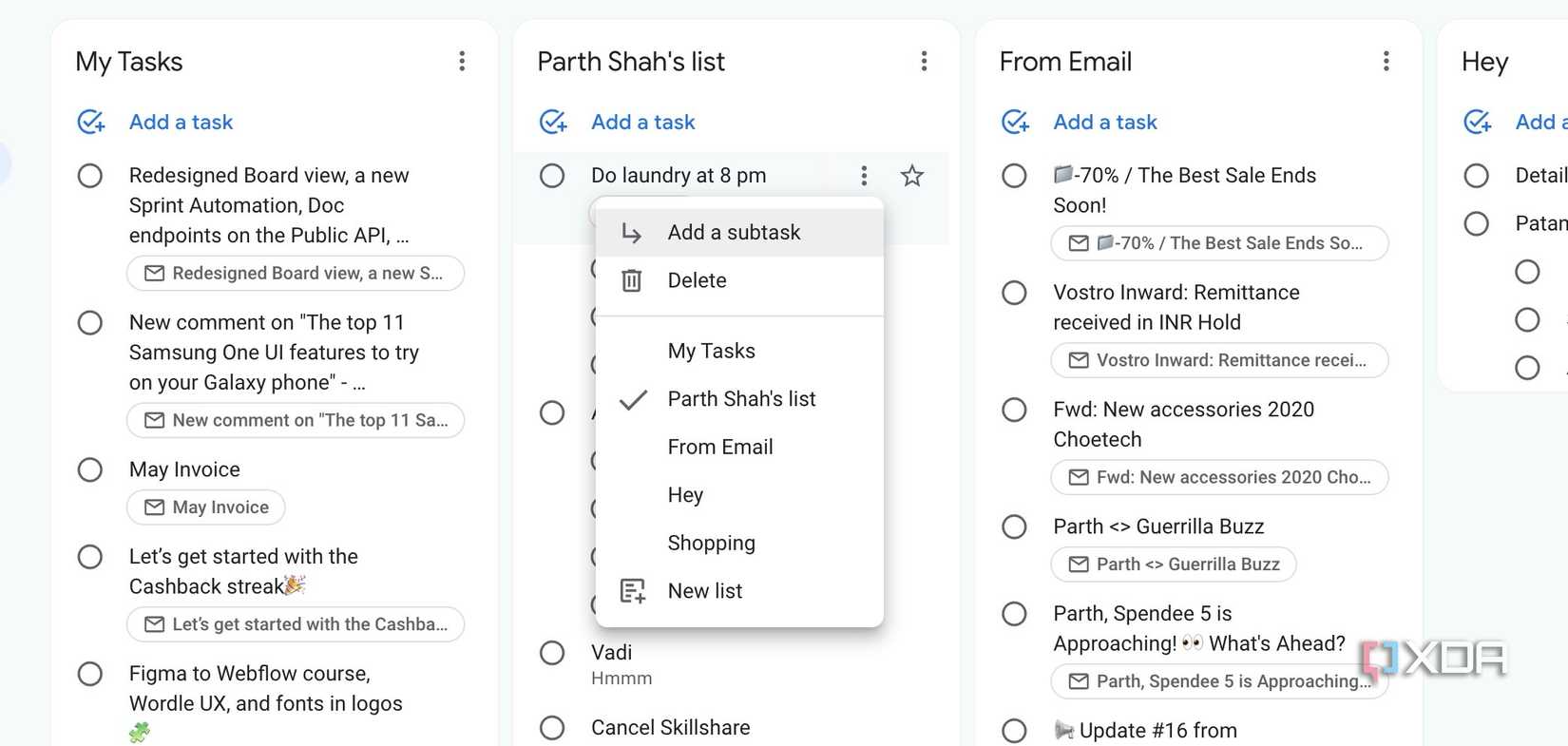Viewport: 1568px width, 746px height.
Task: Click add-task icon in Parth Shah's list
Action: [x=553, y=122]
